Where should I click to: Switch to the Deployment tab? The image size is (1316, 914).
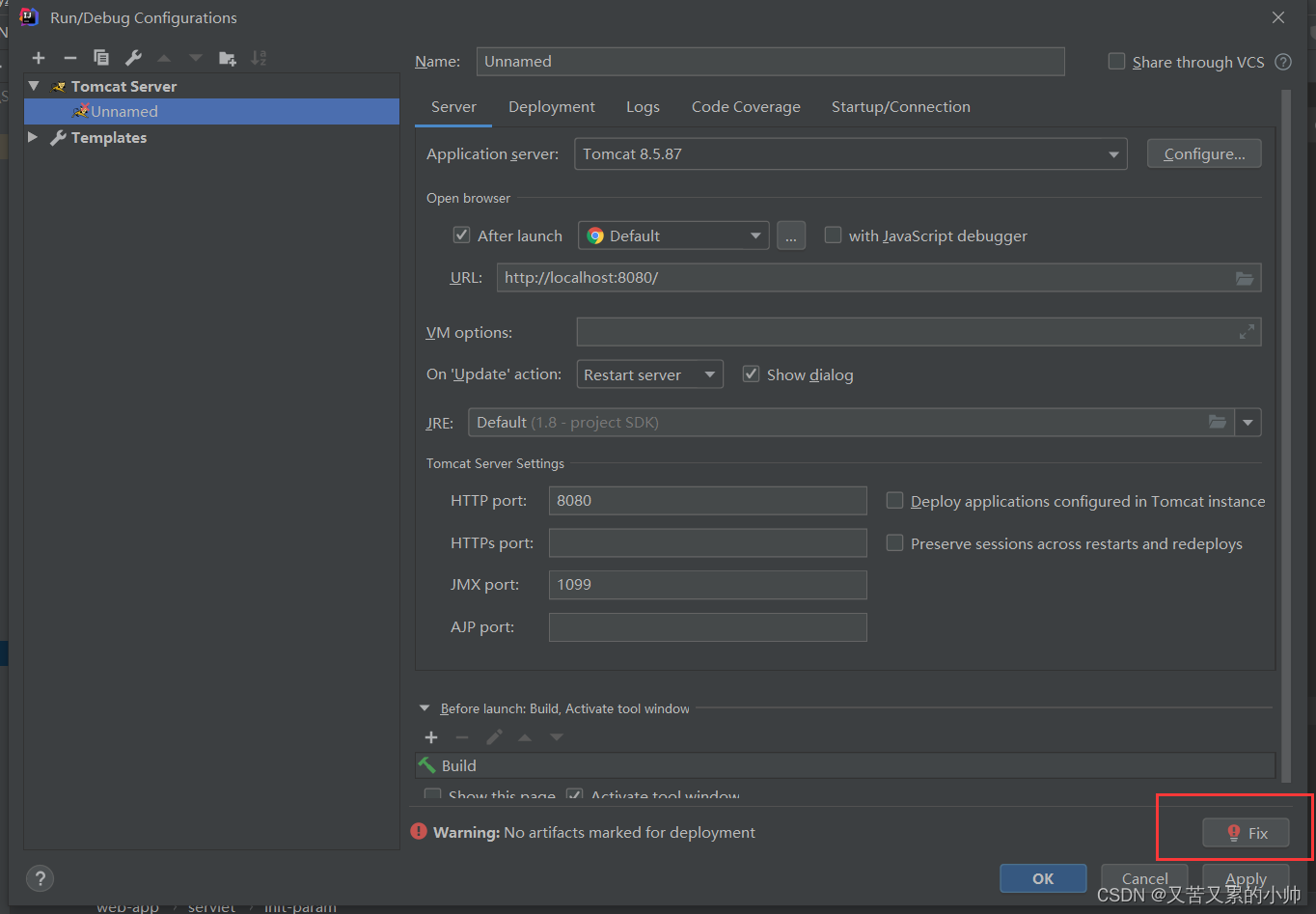[x=552, y=107]
